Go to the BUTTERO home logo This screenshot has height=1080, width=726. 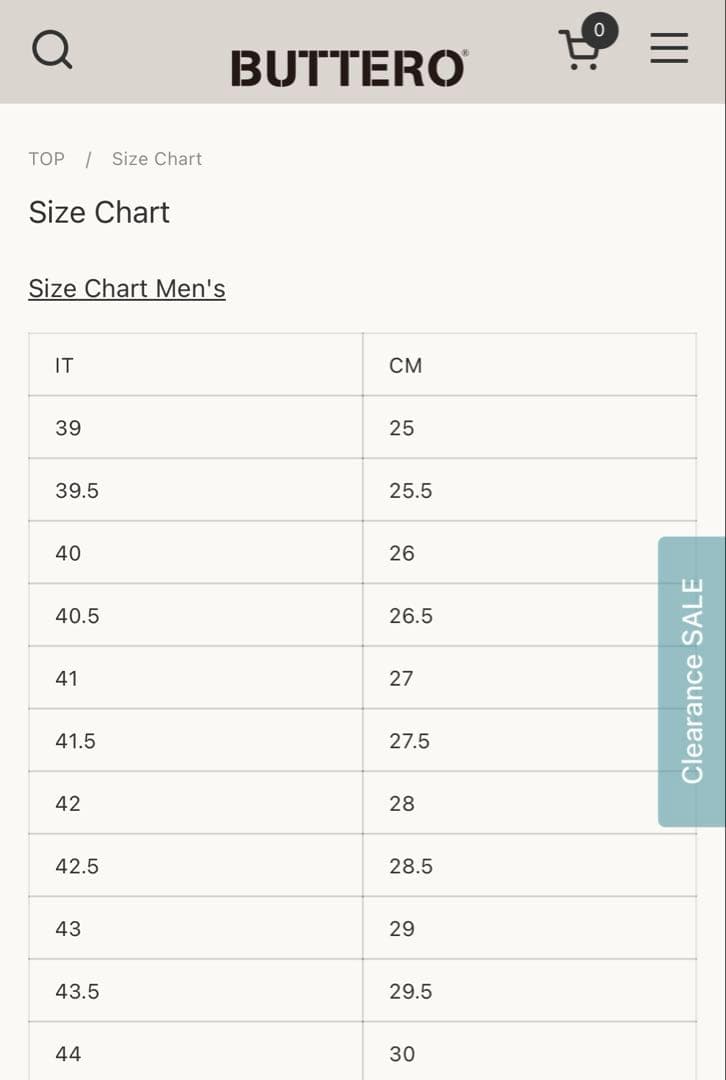[348, 68]
